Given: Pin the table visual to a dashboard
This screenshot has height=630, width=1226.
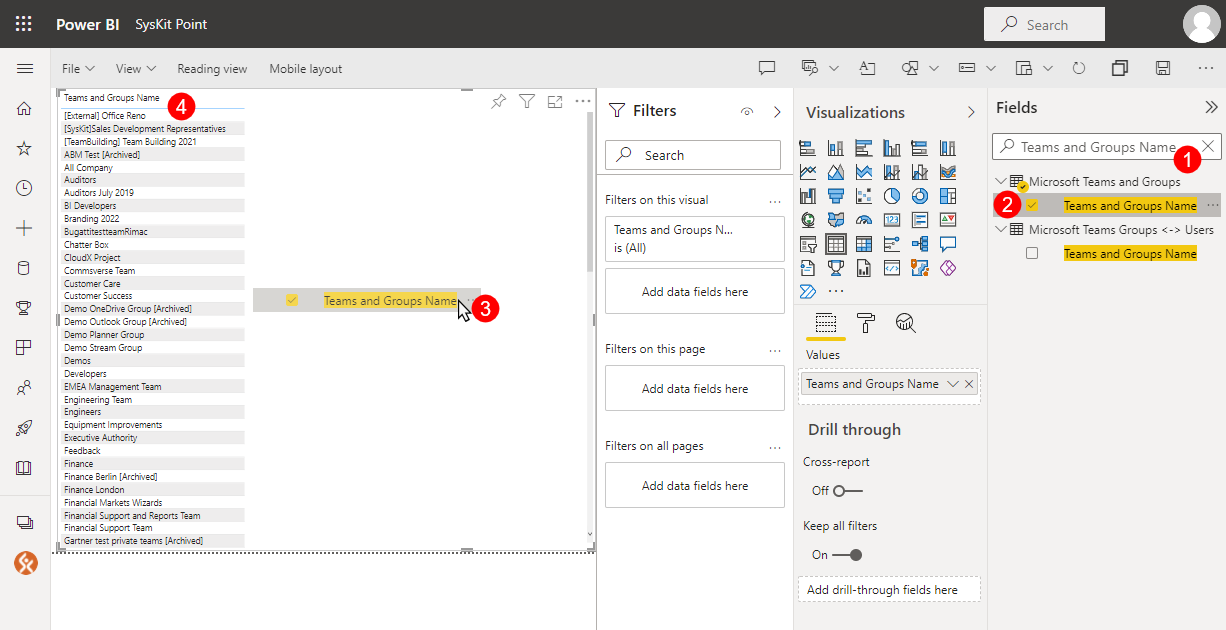Looking at the screenshot, I should coord(498,101).
